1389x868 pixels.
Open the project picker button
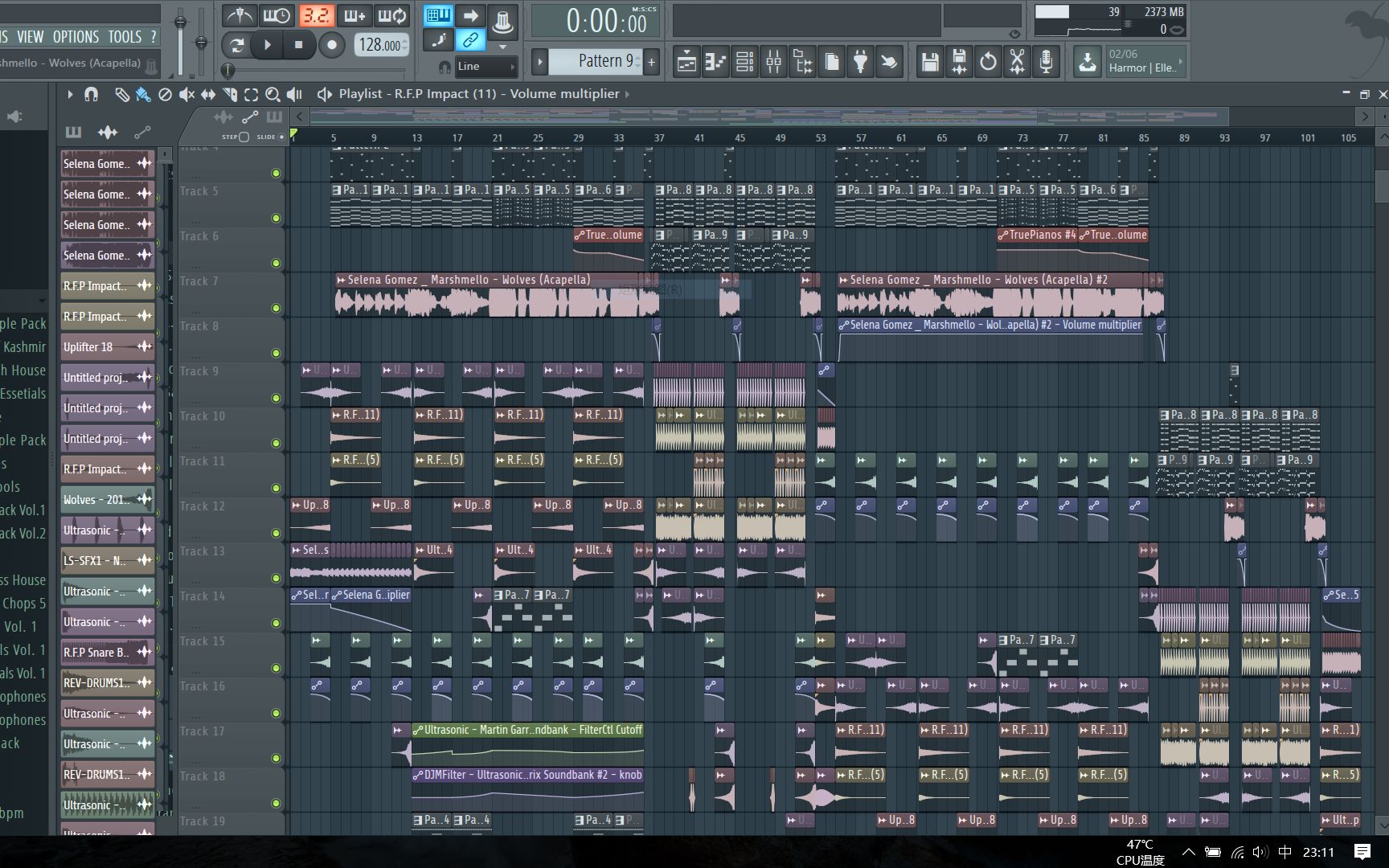pos(831,62)
